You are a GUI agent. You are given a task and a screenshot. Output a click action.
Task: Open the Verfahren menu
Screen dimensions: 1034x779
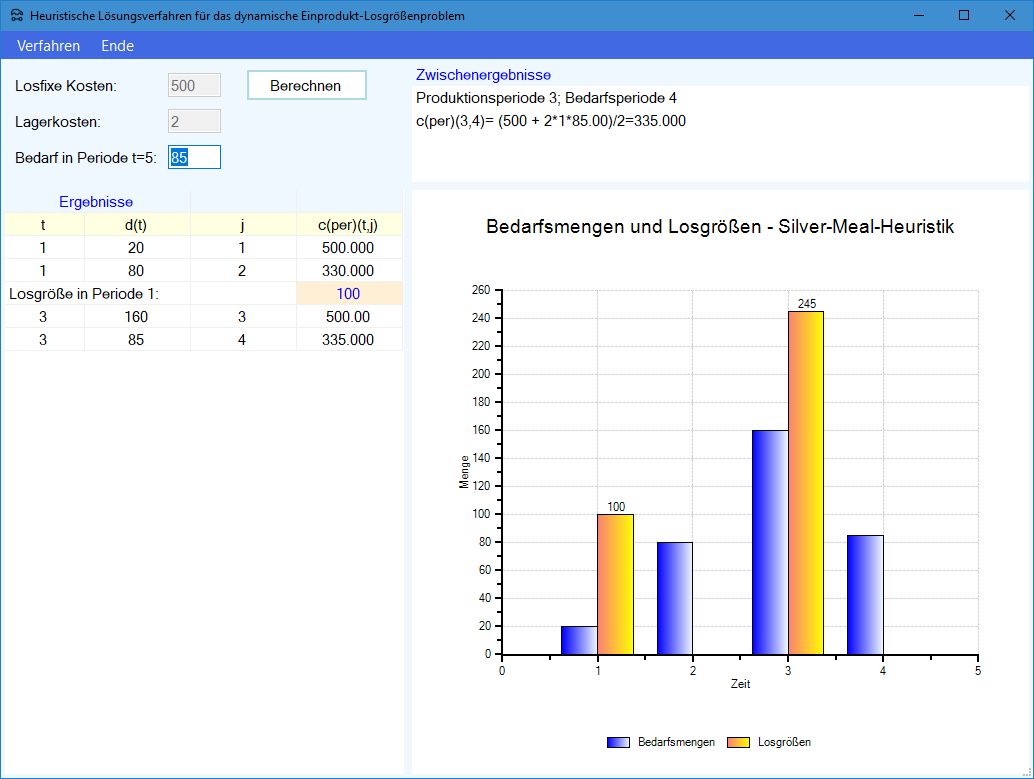pos(48,46)
